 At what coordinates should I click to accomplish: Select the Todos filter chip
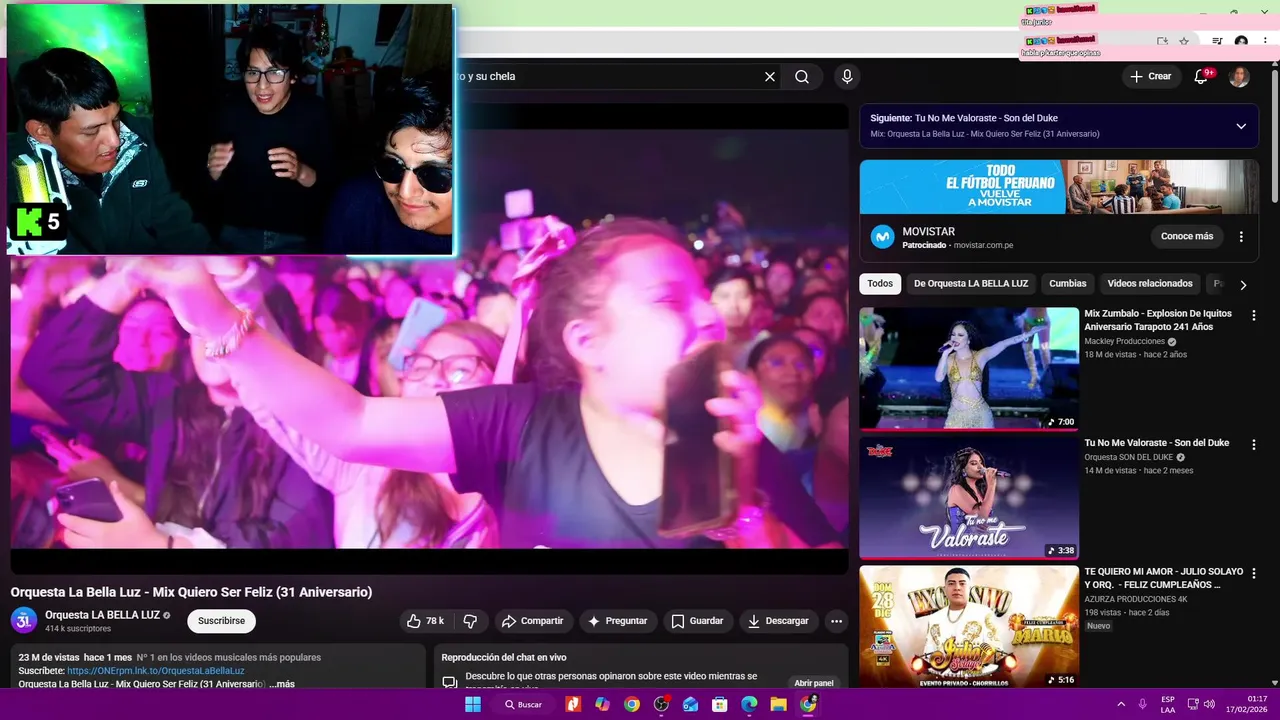click(880, 284)
